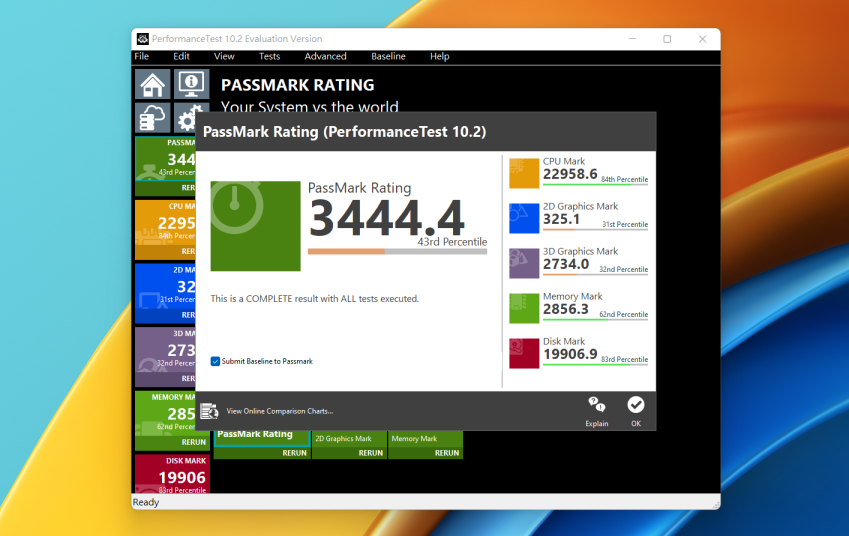Click the CPU Mark 22958.6 value
This screenshot has width=849, height=536.
coord(570,174)
